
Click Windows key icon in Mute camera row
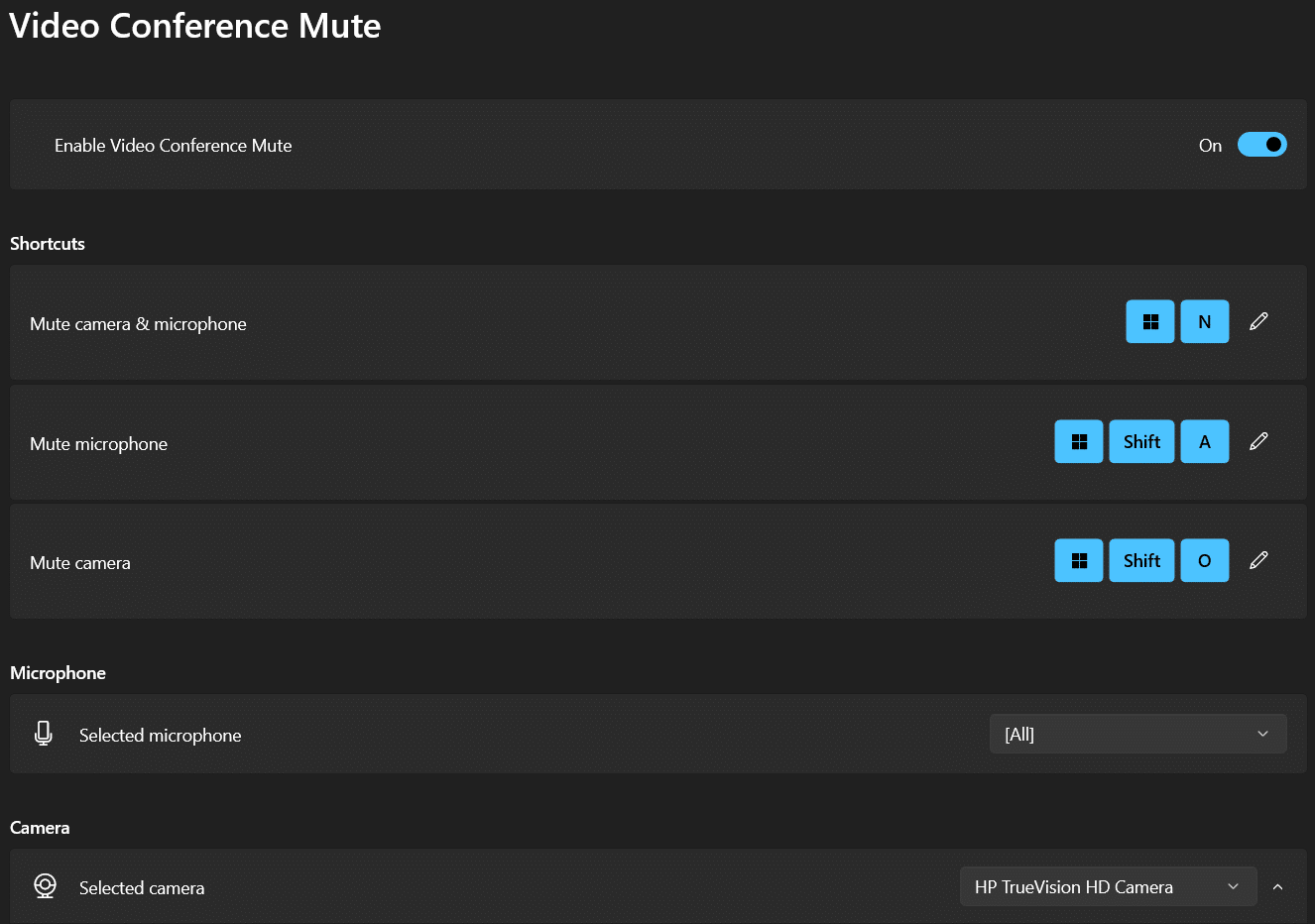[x=1079, y=560]
